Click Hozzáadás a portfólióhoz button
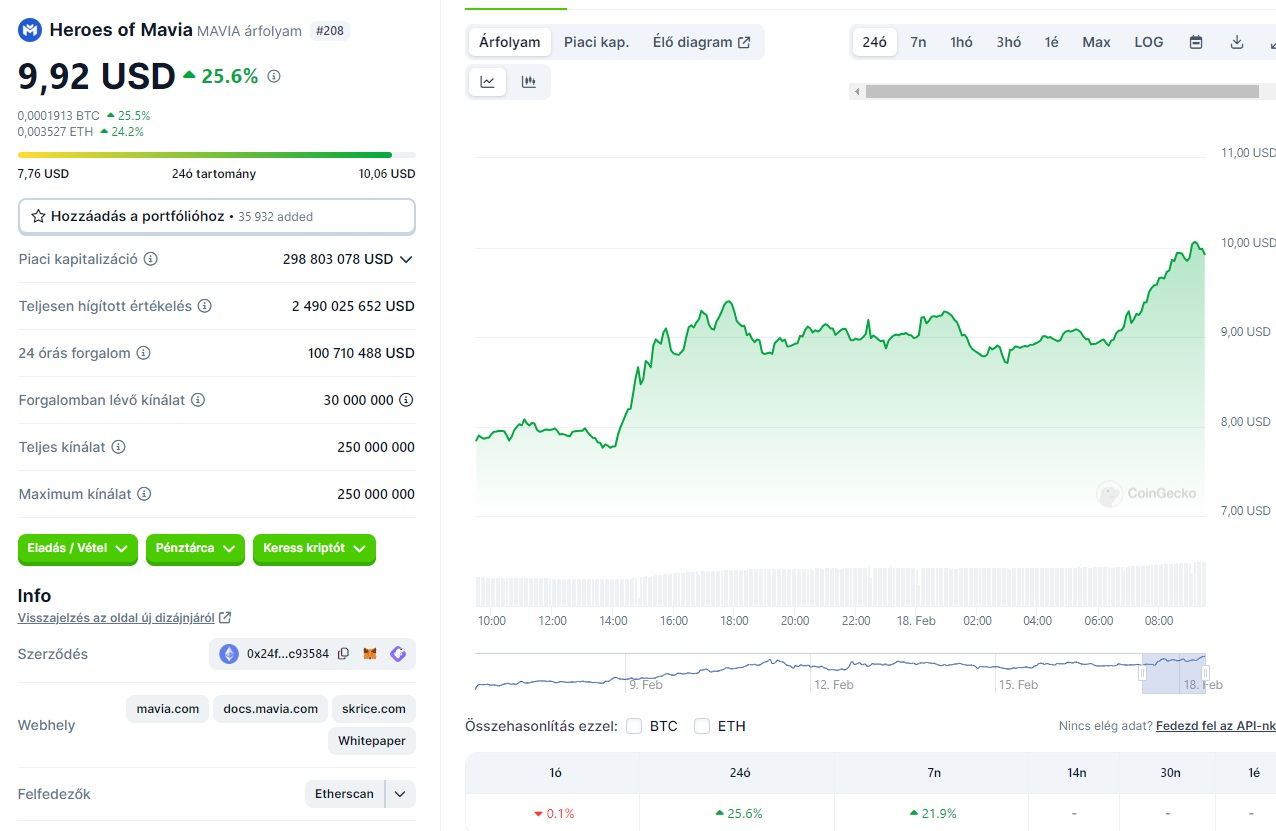The image size is (1276, 831). pos(217,216)
